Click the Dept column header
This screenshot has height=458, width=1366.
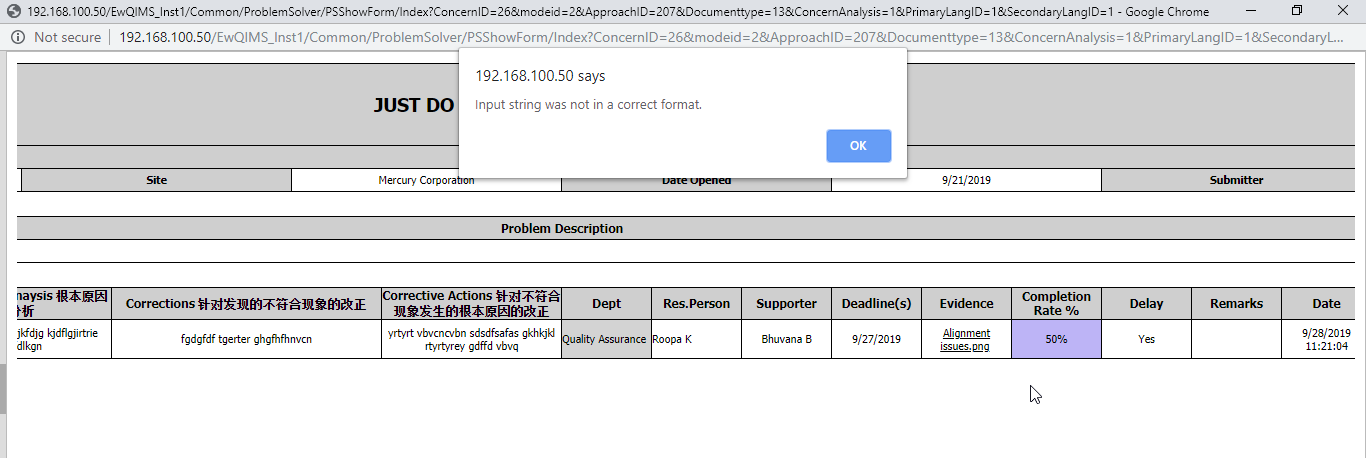click(x=606, y=304)
